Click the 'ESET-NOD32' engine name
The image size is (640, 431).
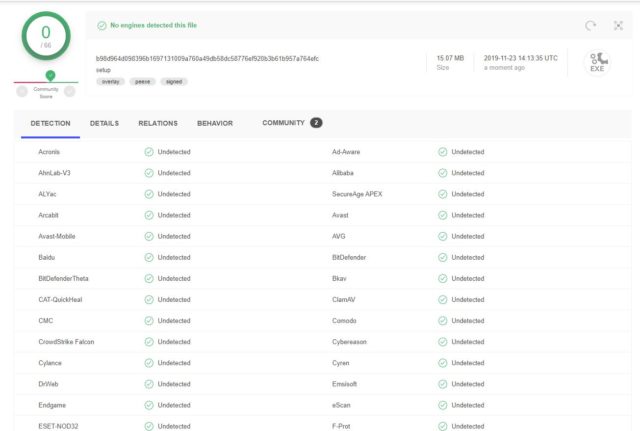pos(58,427)
